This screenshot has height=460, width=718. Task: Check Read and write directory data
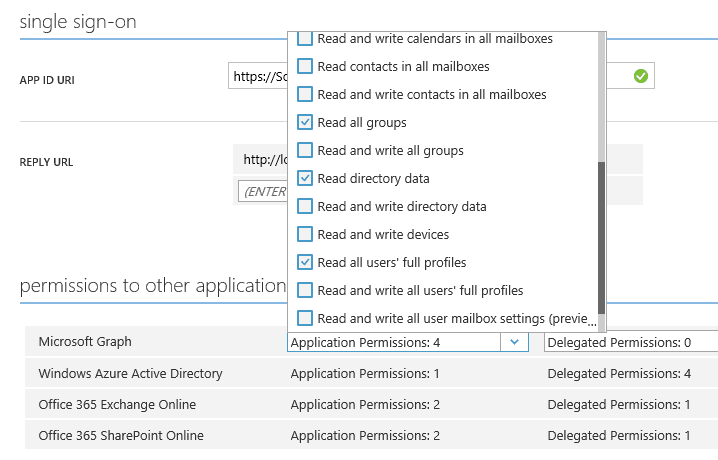tap(305, 206)
